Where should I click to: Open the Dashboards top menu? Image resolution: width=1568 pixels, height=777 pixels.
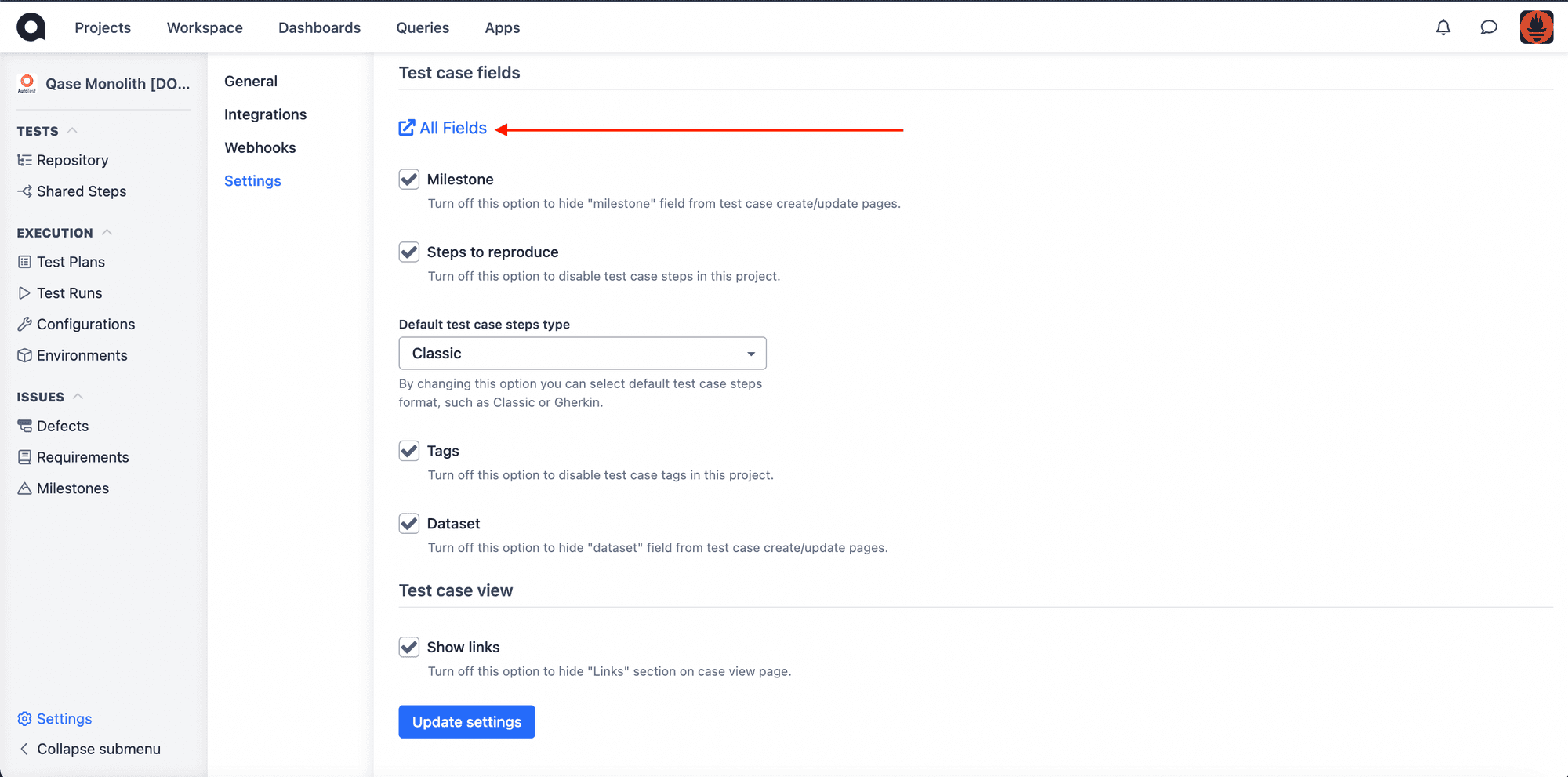(x=319, y=27)
